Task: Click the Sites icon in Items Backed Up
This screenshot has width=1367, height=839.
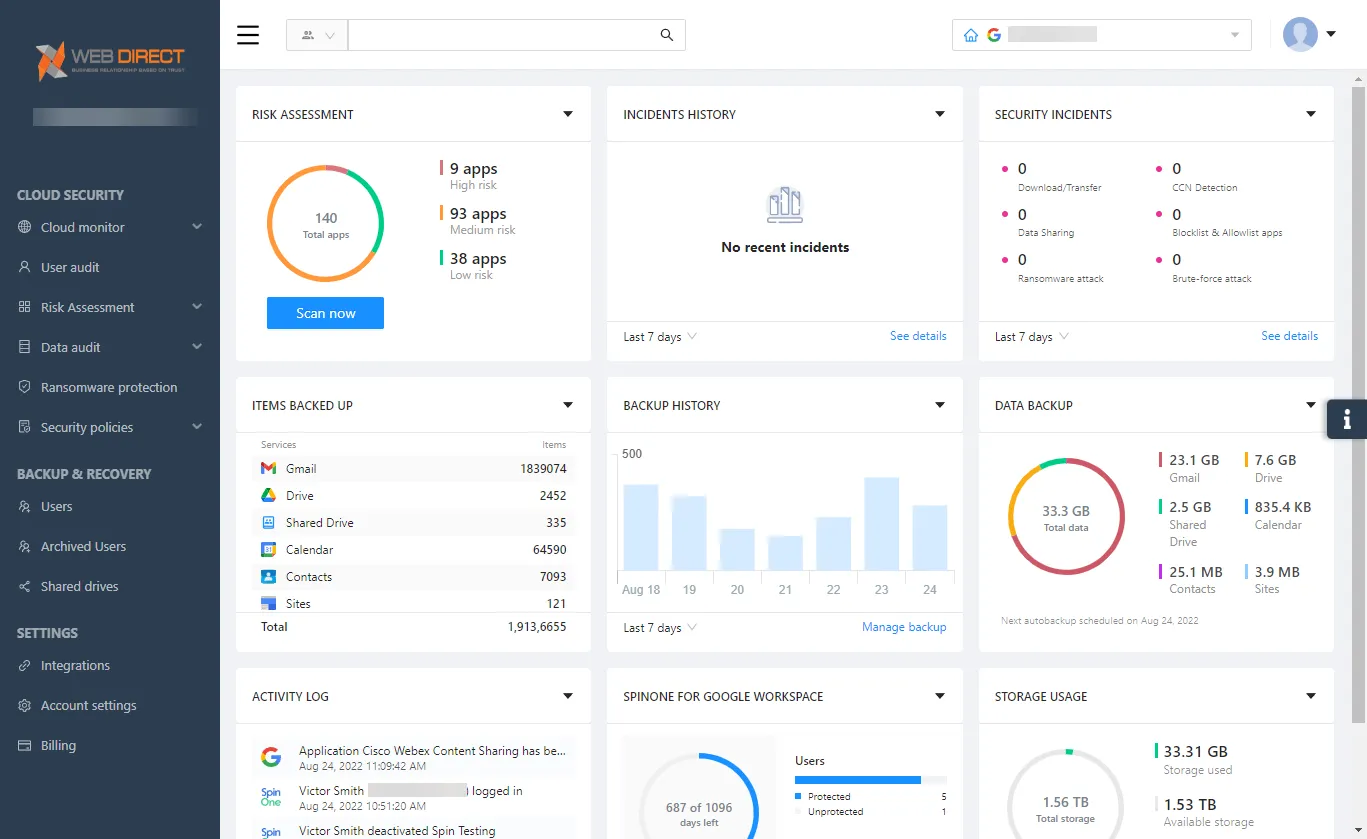Action: (x=268, y=603)
